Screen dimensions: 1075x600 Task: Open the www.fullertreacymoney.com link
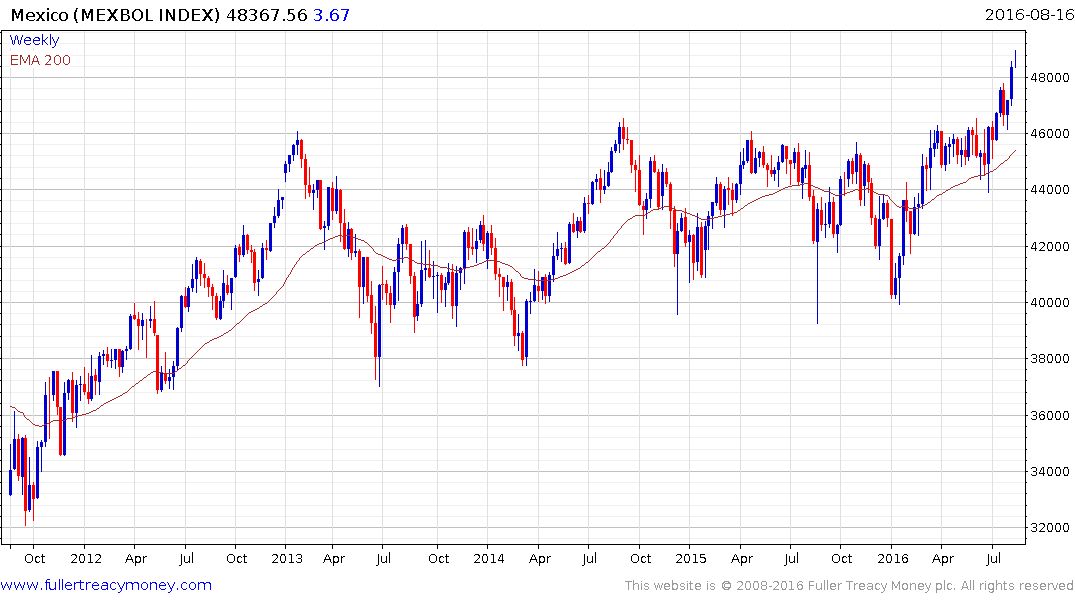106,585
